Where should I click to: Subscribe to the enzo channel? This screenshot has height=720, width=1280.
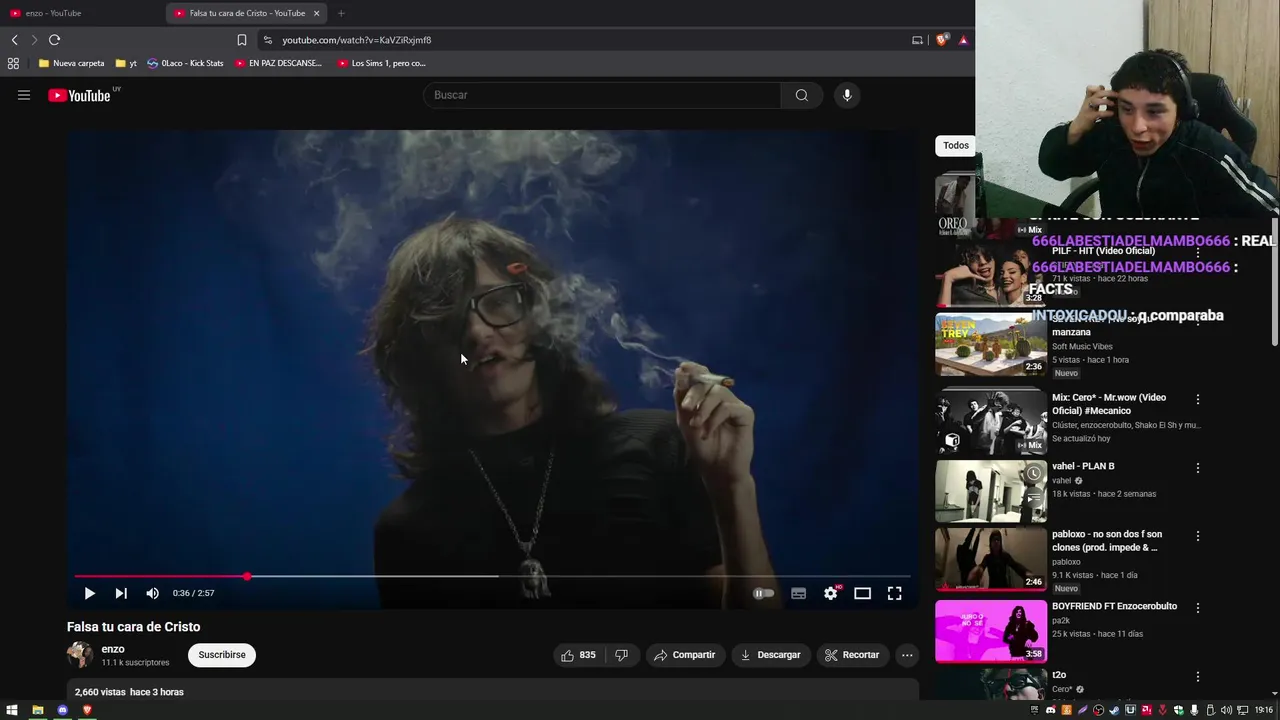(x=222, y=655)
